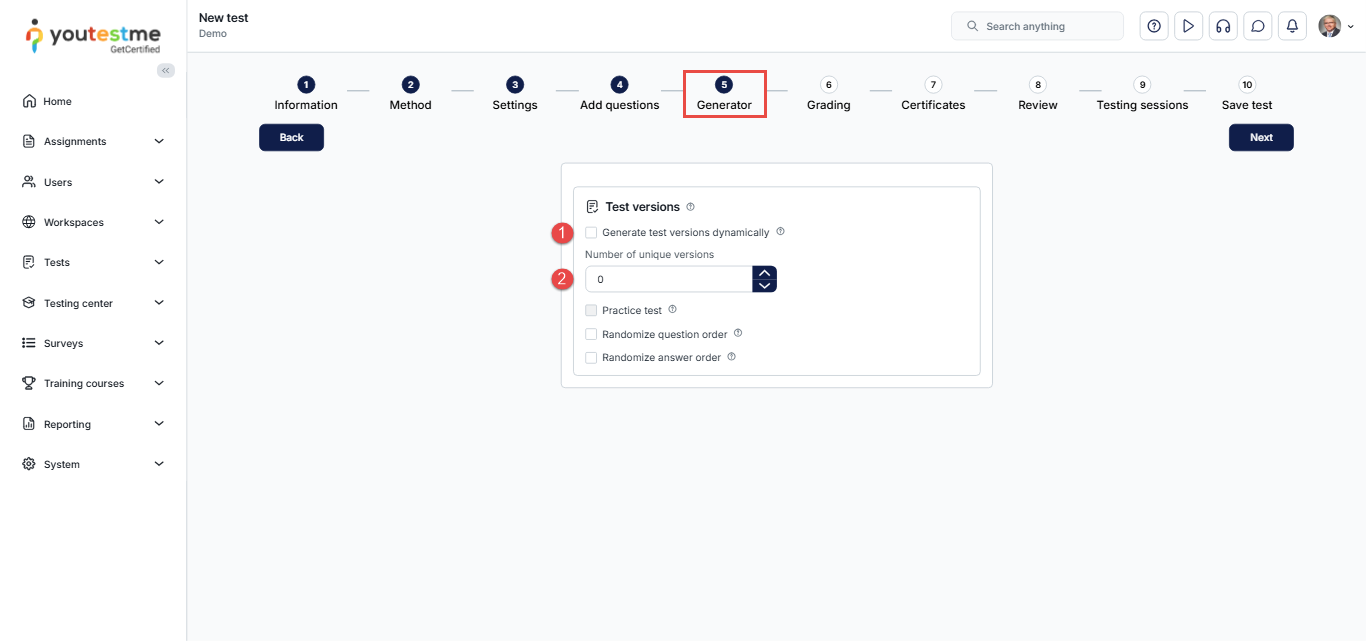Go to step 6 Grading
The height and width of the screenshot is (641, 1366).
(828, 95)
